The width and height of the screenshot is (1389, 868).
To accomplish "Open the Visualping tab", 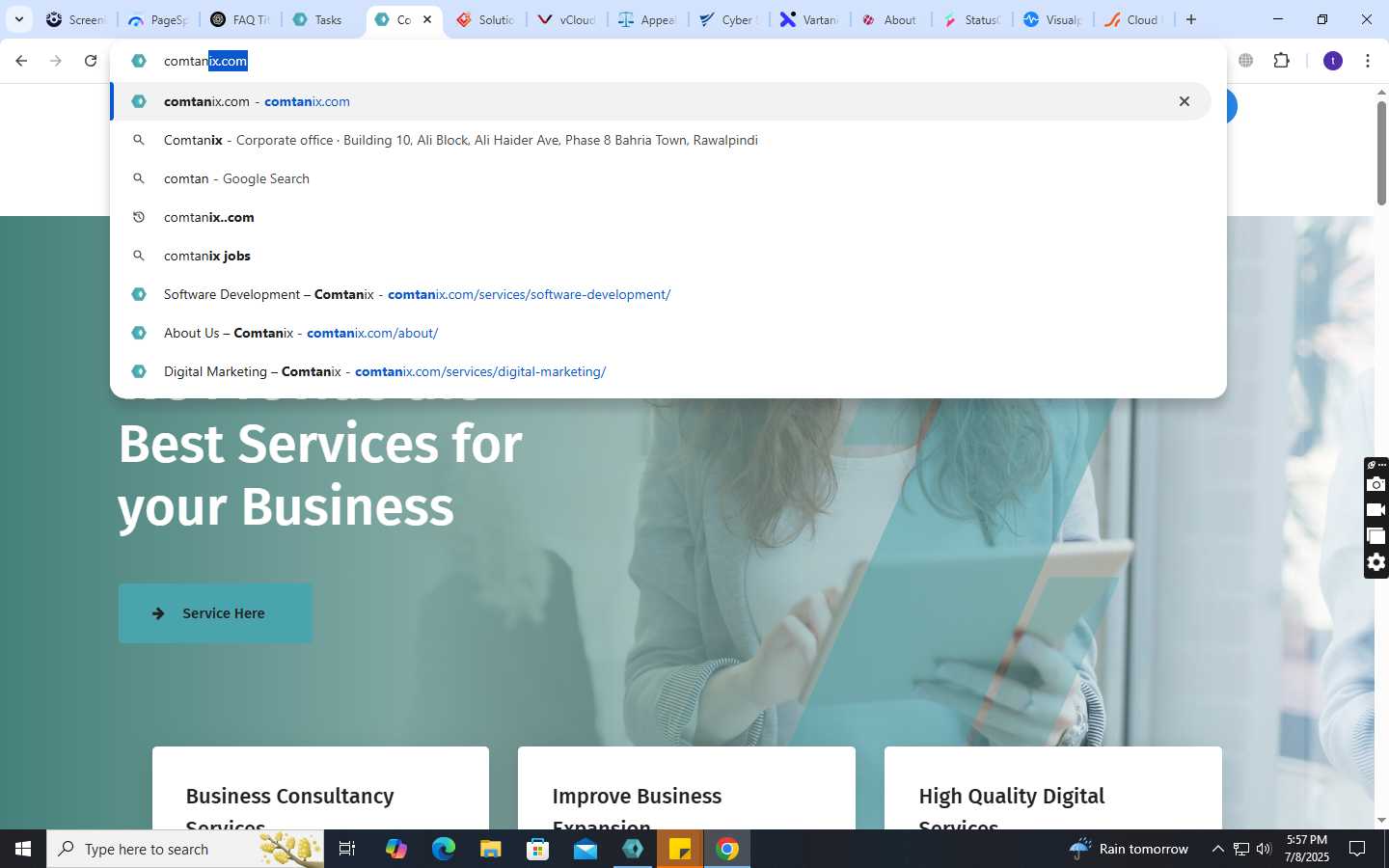I will [1054, 19].
